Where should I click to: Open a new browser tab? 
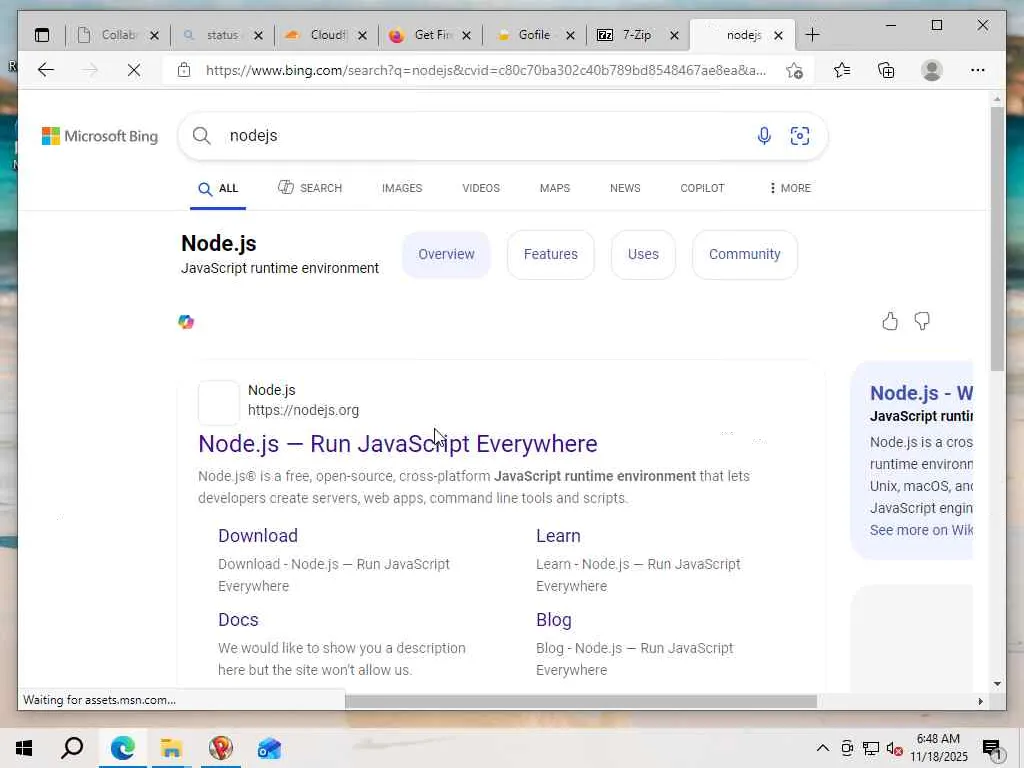[812, 35]
